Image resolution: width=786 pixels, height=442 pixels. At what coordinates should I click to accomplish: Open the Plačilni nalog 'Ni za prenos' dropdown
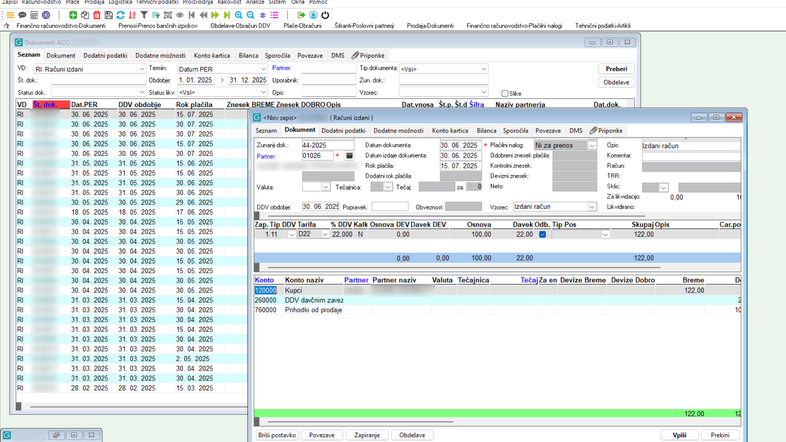click(x=594, y=145)
